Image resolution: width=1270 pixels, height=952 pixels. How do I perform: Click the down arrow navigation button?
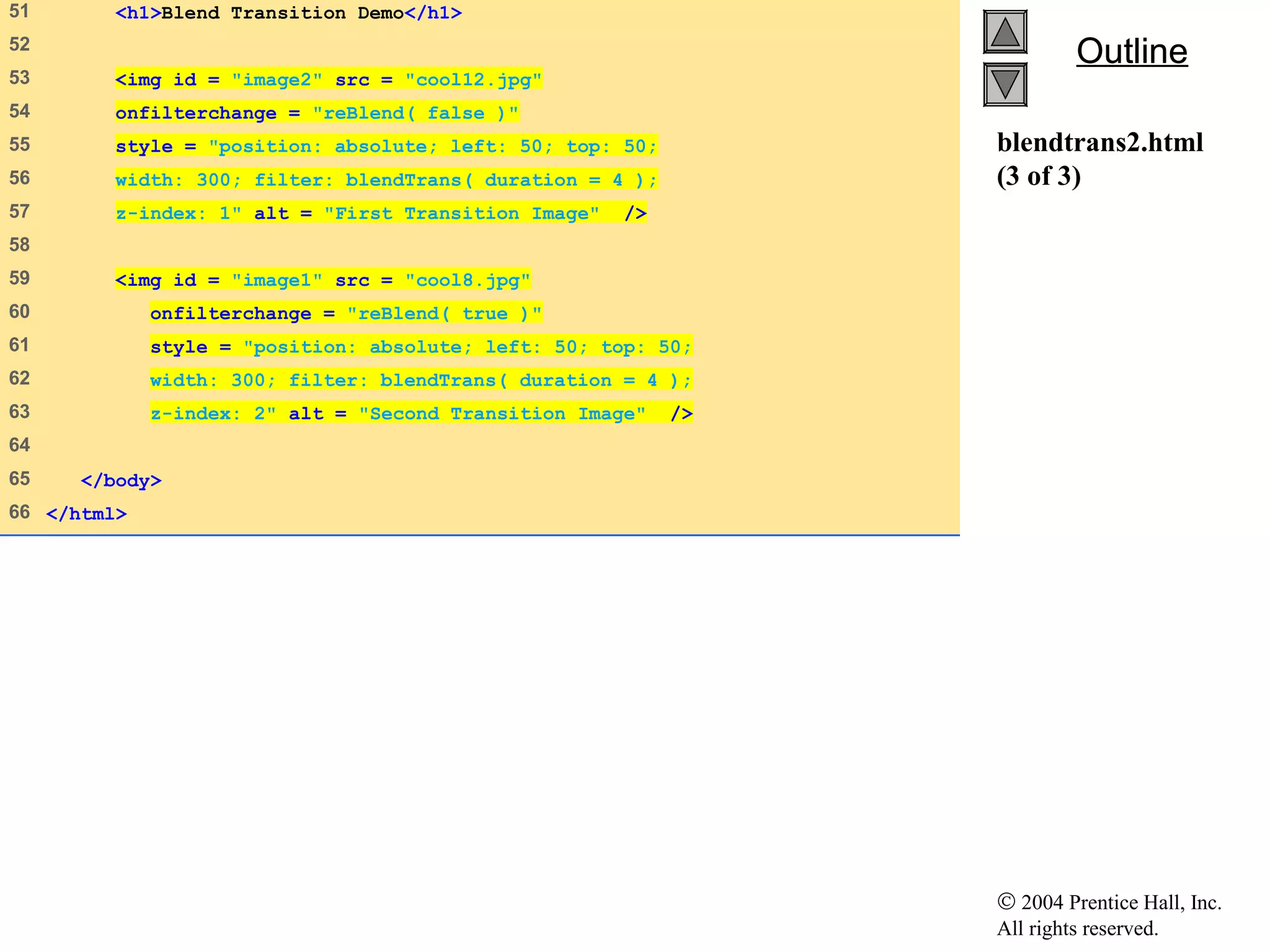(x=1005, y=84)
